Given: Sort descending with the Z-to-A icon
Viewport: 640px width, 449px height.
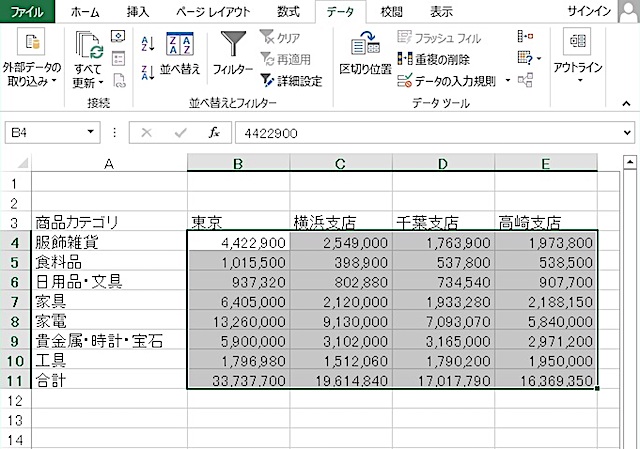Looking at the screenshot, I should point(147,73).
